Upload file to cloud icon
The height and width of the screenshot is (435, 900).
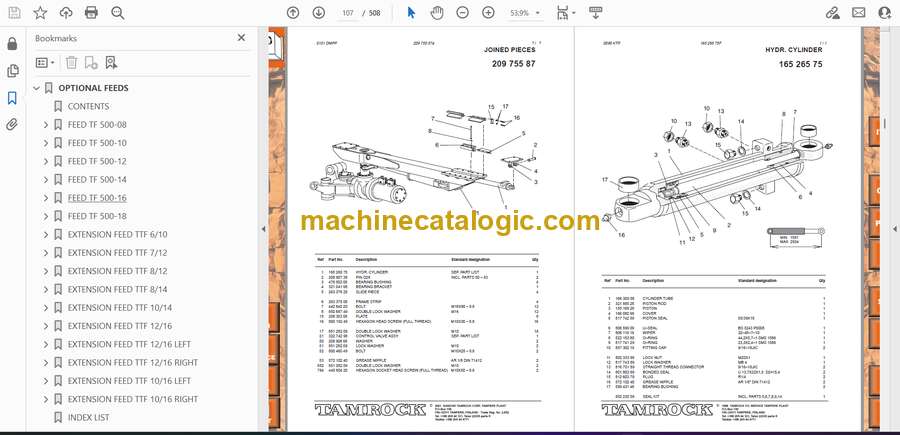[x=66, y=13]
